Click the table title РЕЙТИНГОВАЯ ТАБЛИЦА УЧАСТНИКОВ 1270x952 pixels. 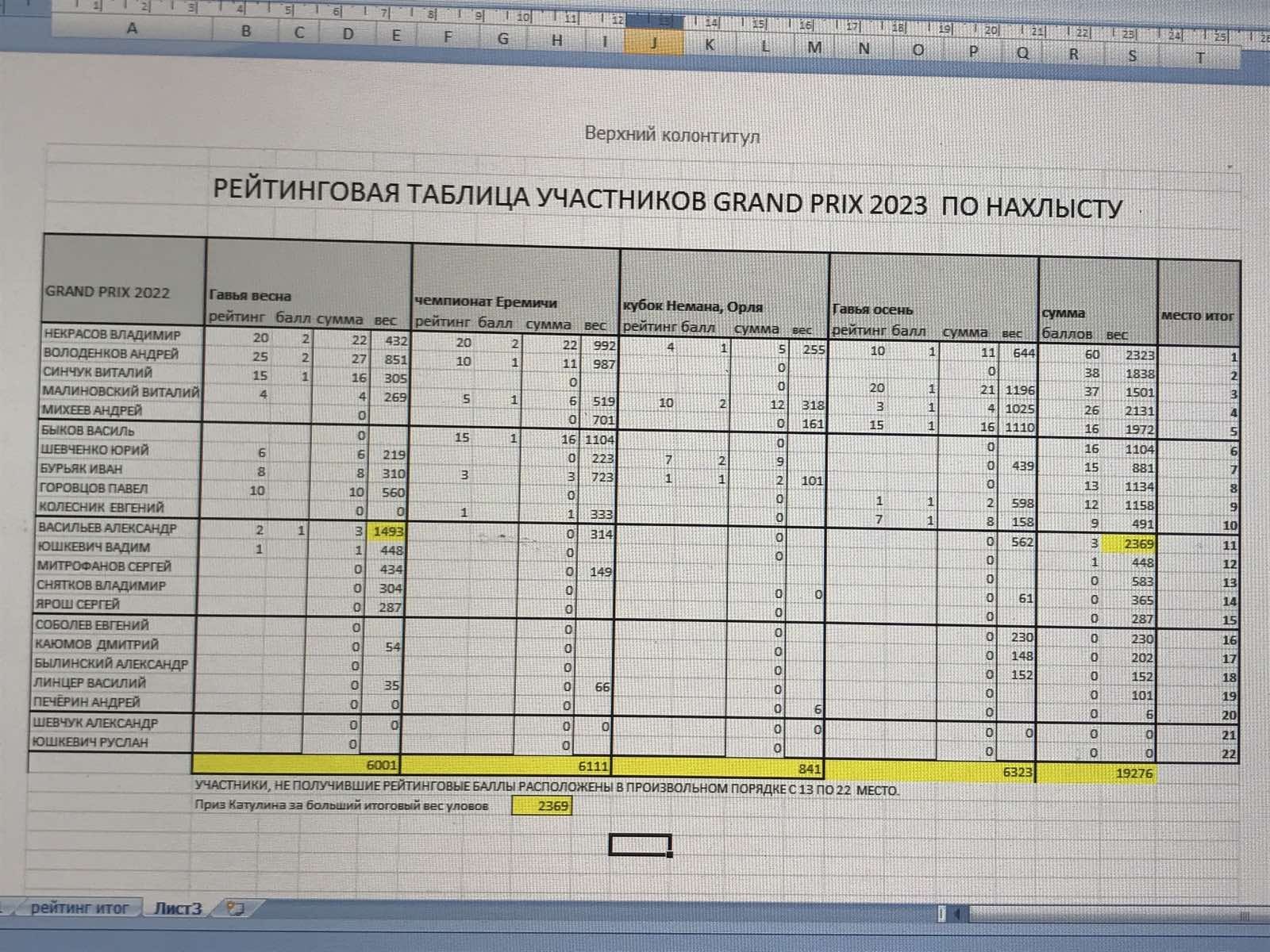(667, 200)
